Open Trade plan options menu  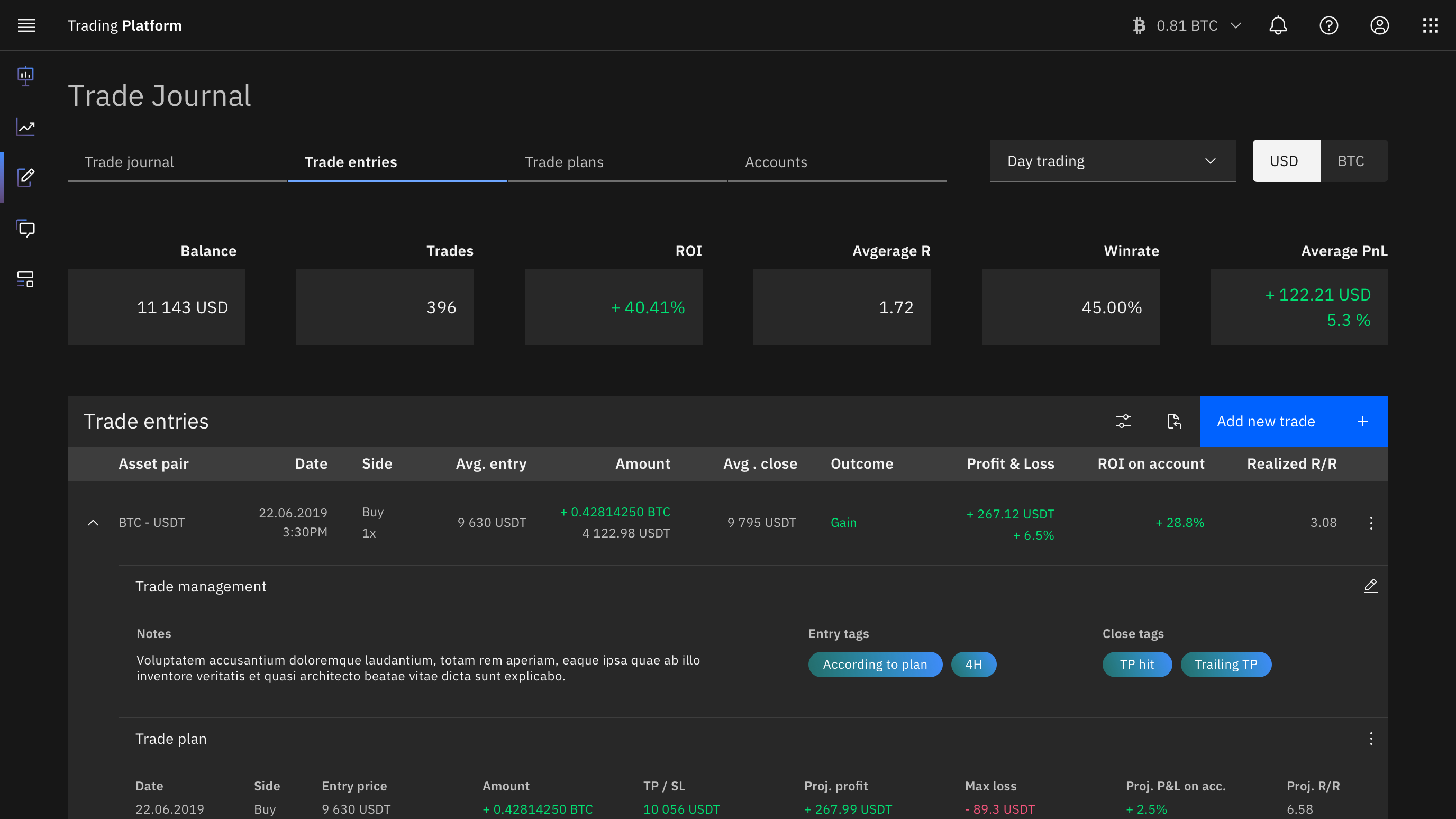tap(1371, 739)
